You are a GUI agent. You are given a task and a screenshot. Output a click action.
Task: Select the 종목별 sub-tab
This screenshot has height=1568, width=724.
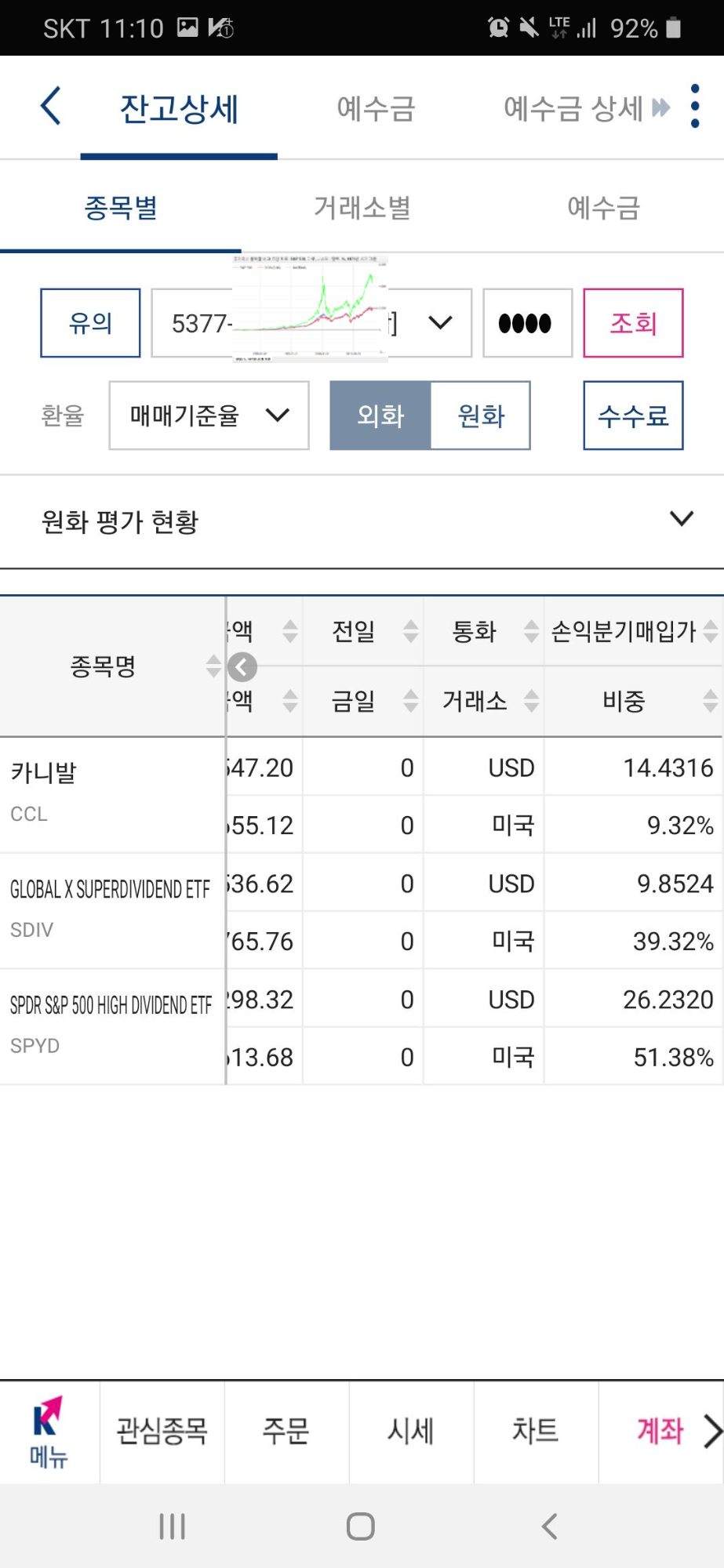coord(121,208)
